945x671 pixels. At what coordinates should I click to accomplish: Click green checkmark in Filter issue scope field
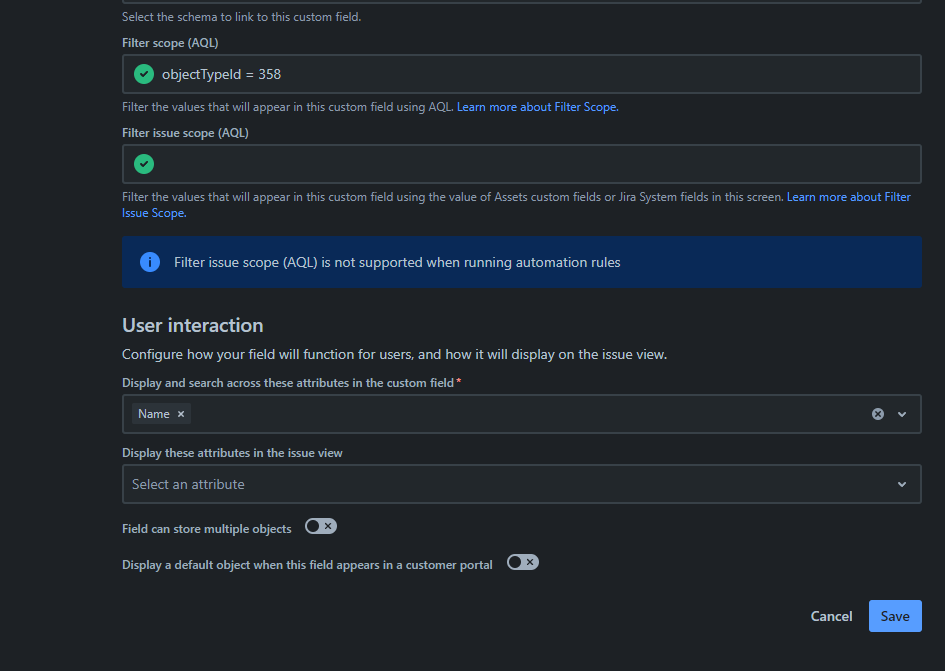point(143,164)
